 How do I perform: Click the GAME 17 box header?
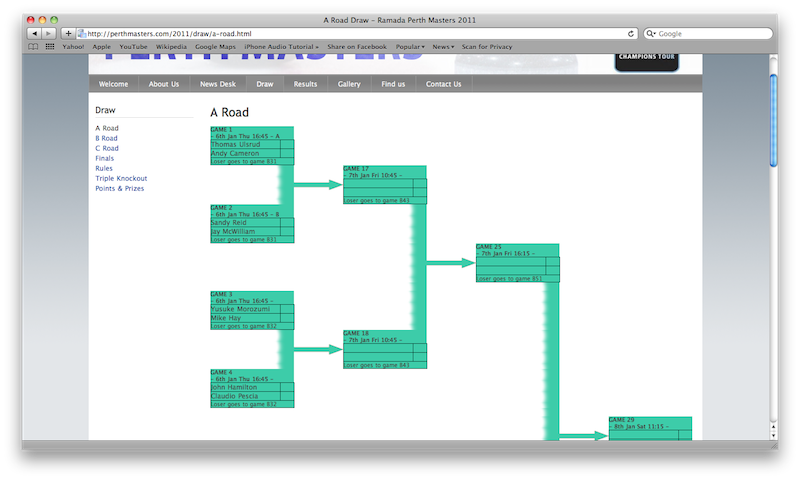pyautogui.click(x=385, y=172)
